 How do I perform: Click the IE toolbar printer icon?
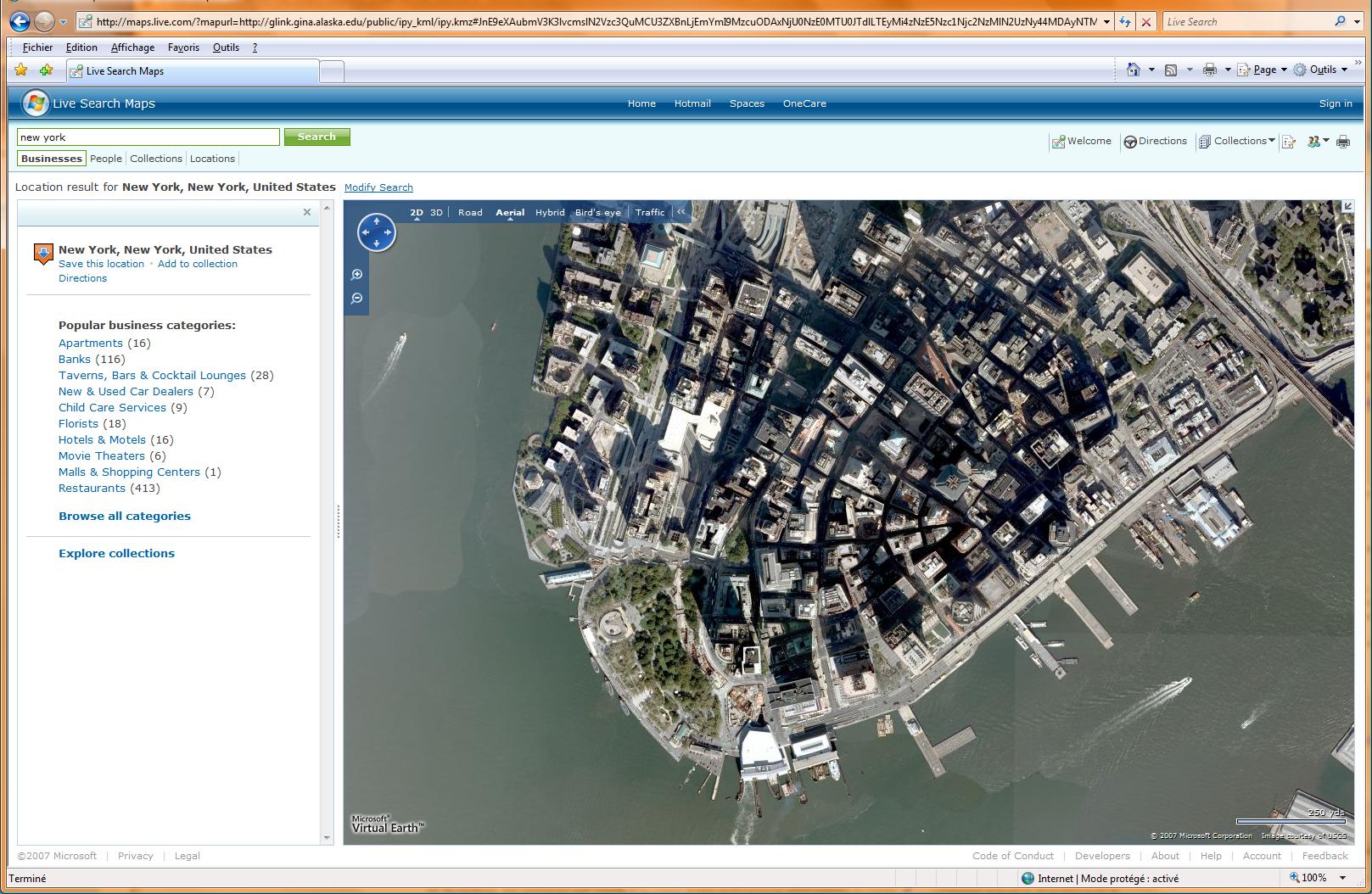tap(1210, 70)
